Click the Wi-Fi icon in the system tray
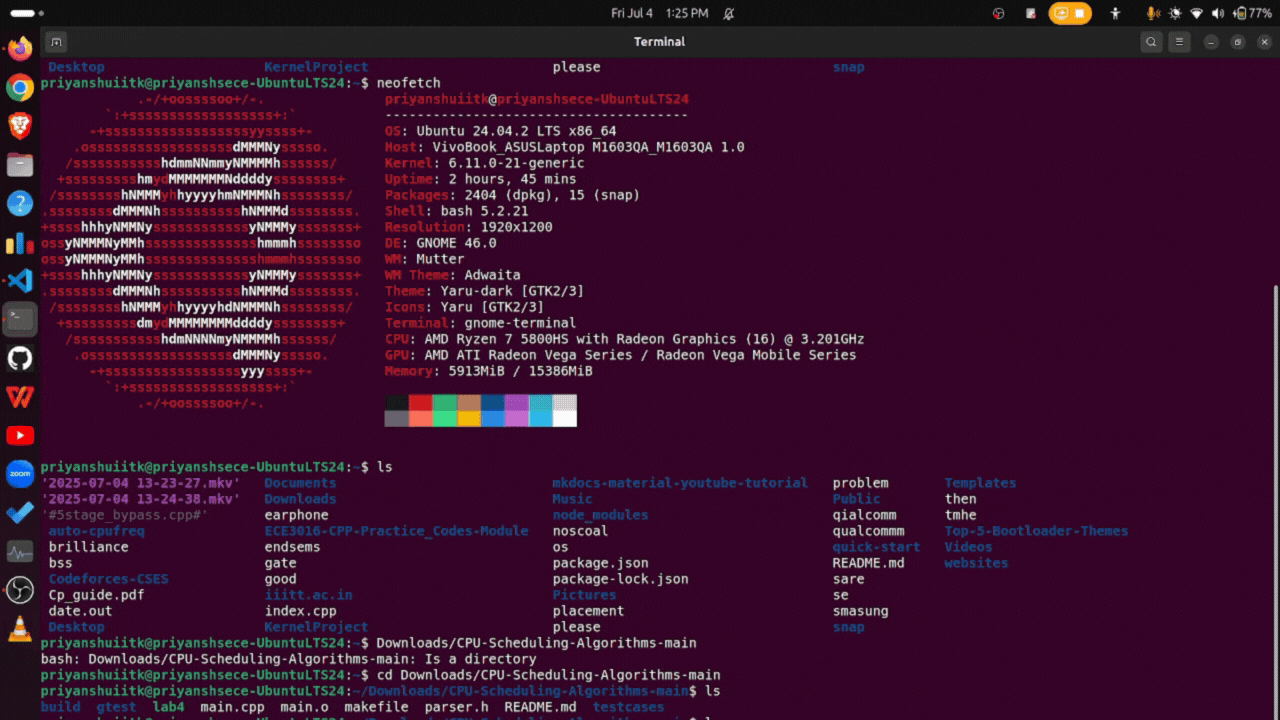1280x720 pixels. 1196,13
